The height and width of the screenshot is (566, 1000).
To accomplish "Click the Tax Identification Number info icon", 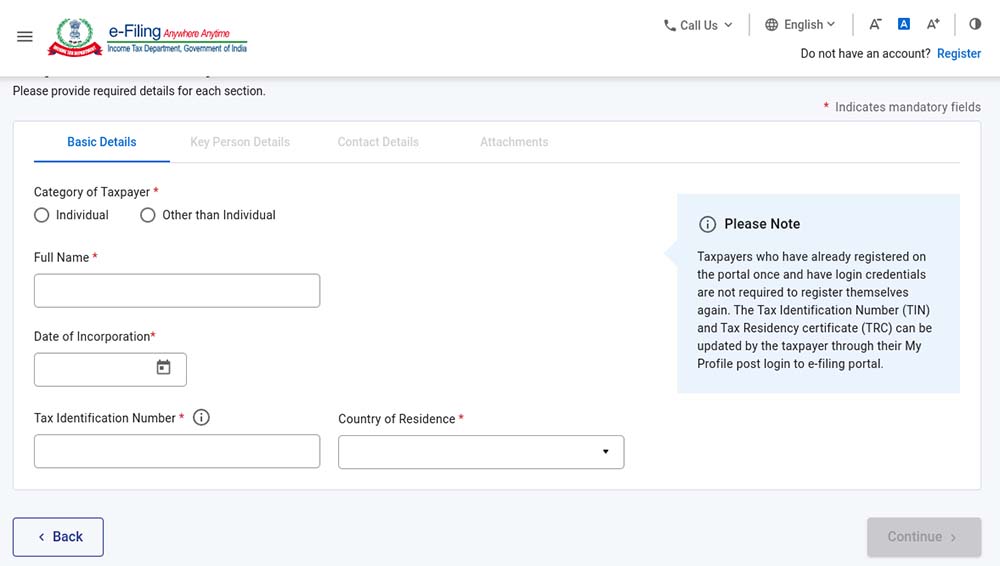I will [x=201, y=418].
